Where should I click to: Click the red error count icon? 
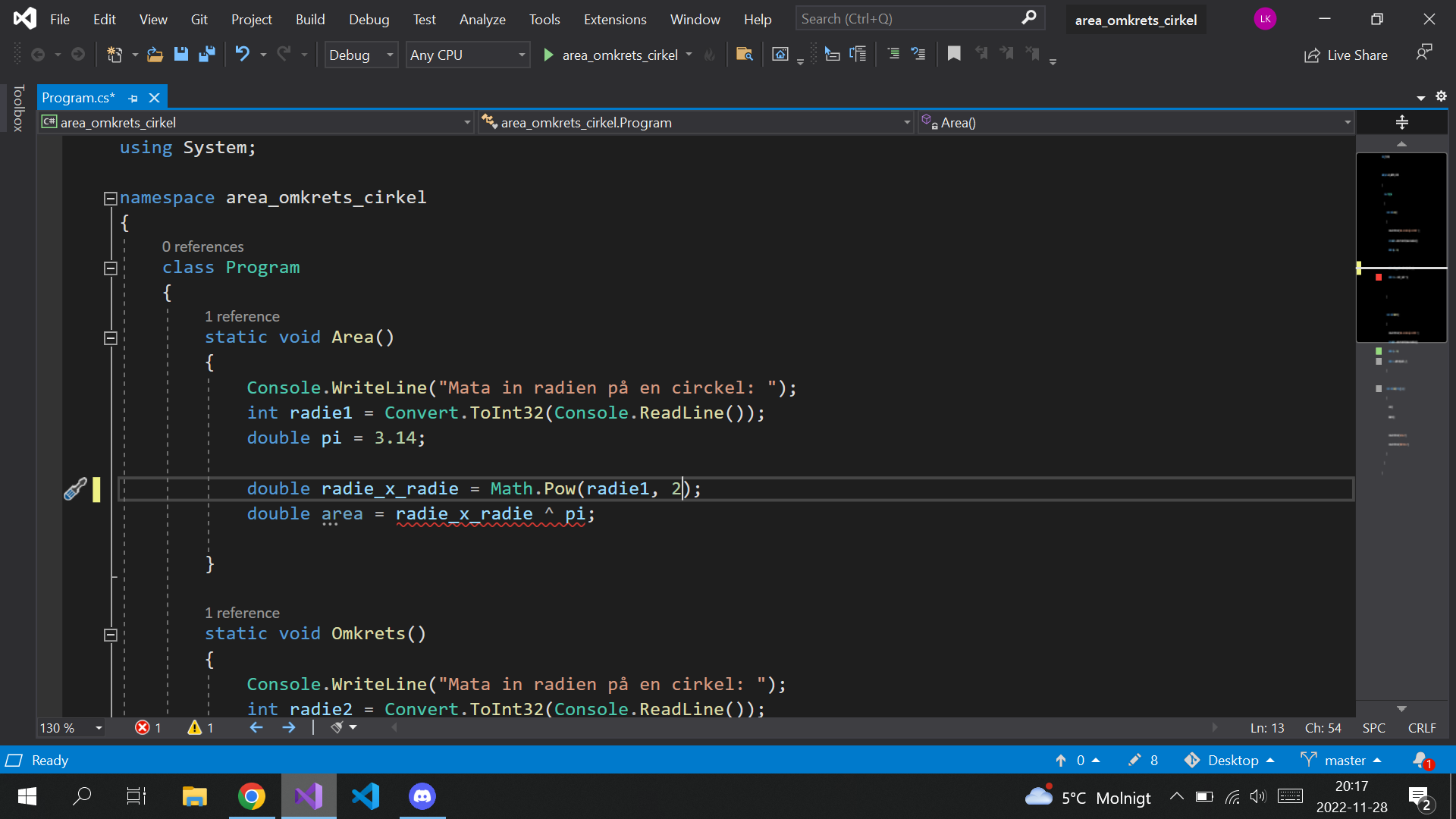coord(142,728)
